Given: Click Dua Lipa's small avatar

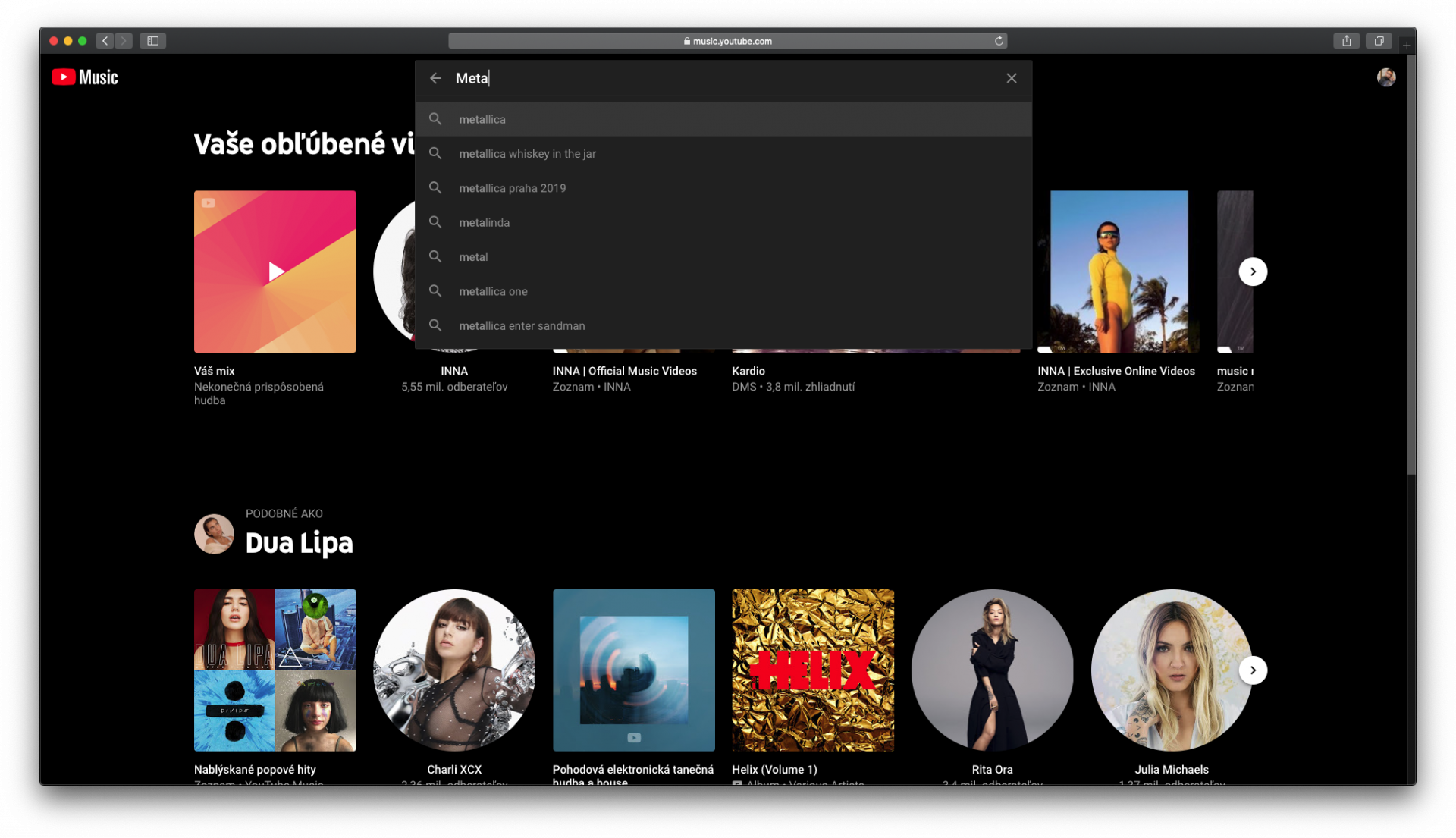Looking at the screenshot, I should click(214, 534).
